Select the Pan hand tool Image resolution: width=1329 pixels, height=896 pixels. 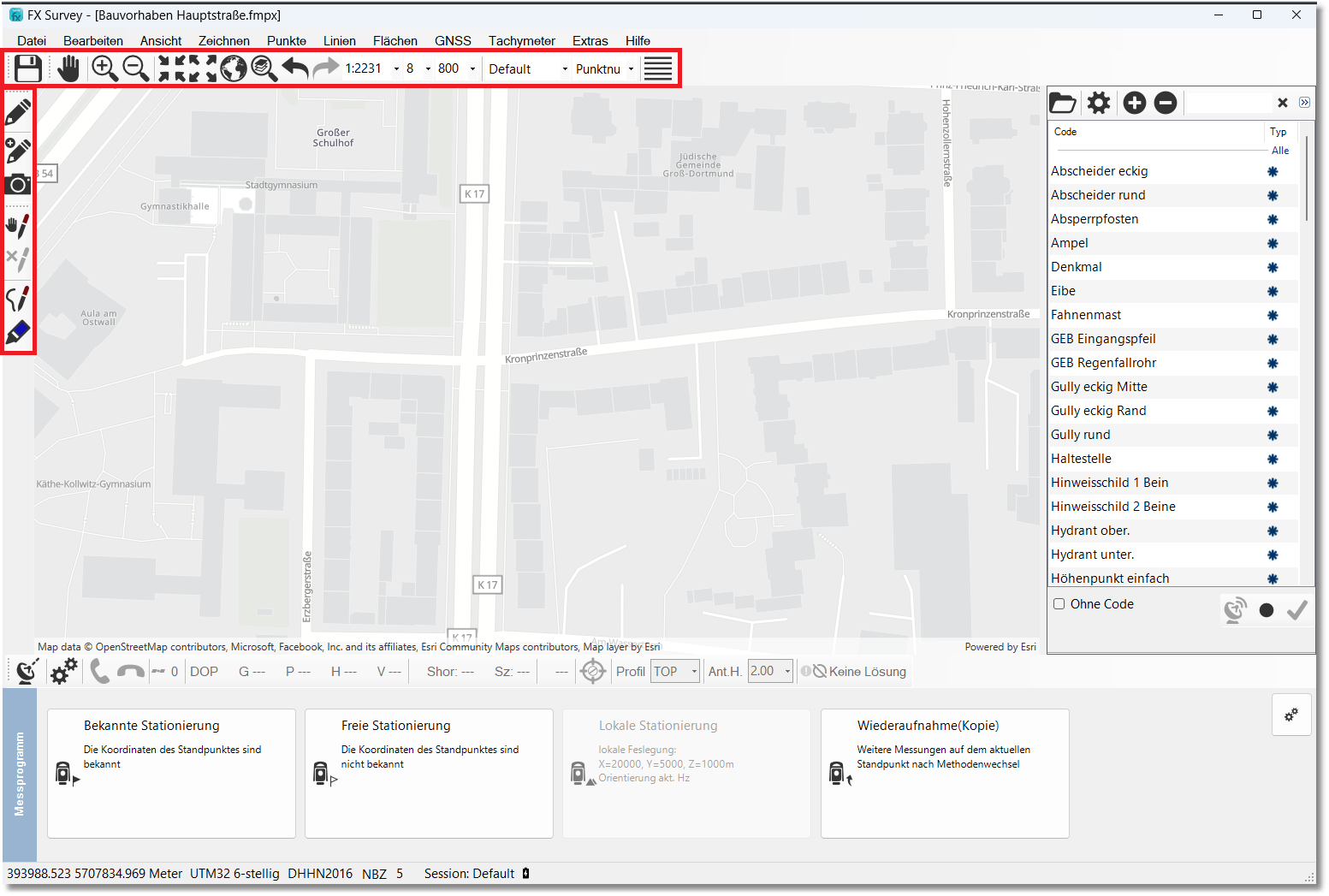[68, 68]
